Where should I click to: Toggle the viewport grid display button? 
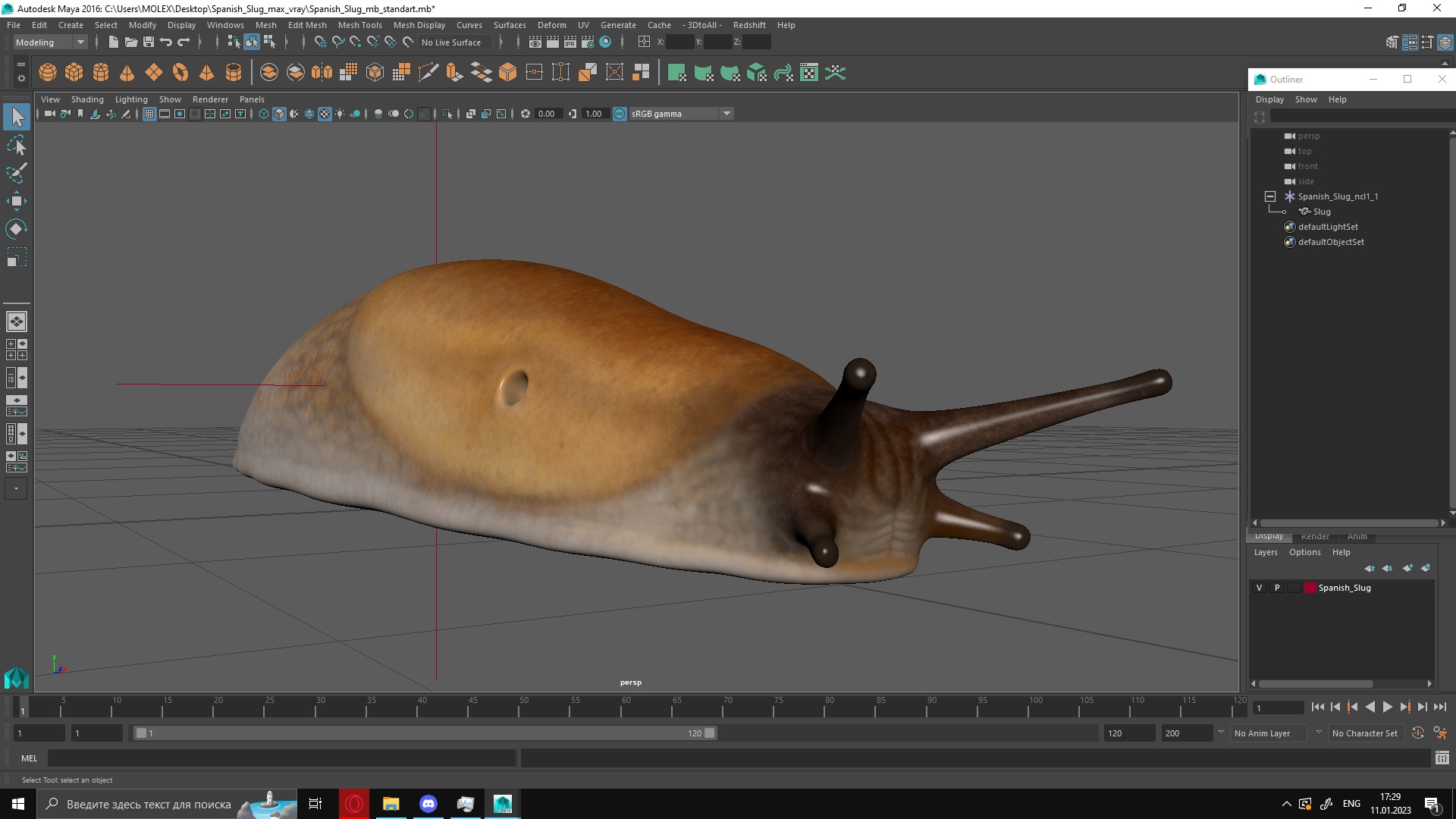point(149,114)
